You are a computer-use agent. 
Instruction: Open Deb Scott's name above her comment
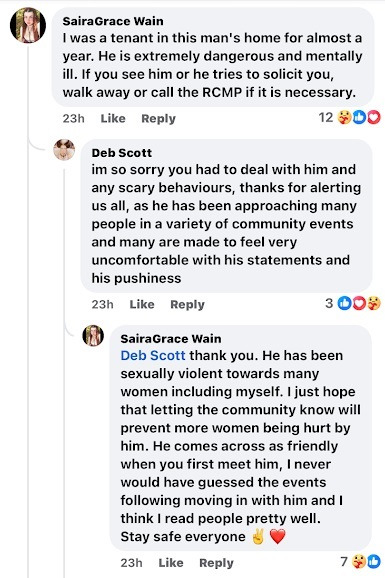(122, 153)
